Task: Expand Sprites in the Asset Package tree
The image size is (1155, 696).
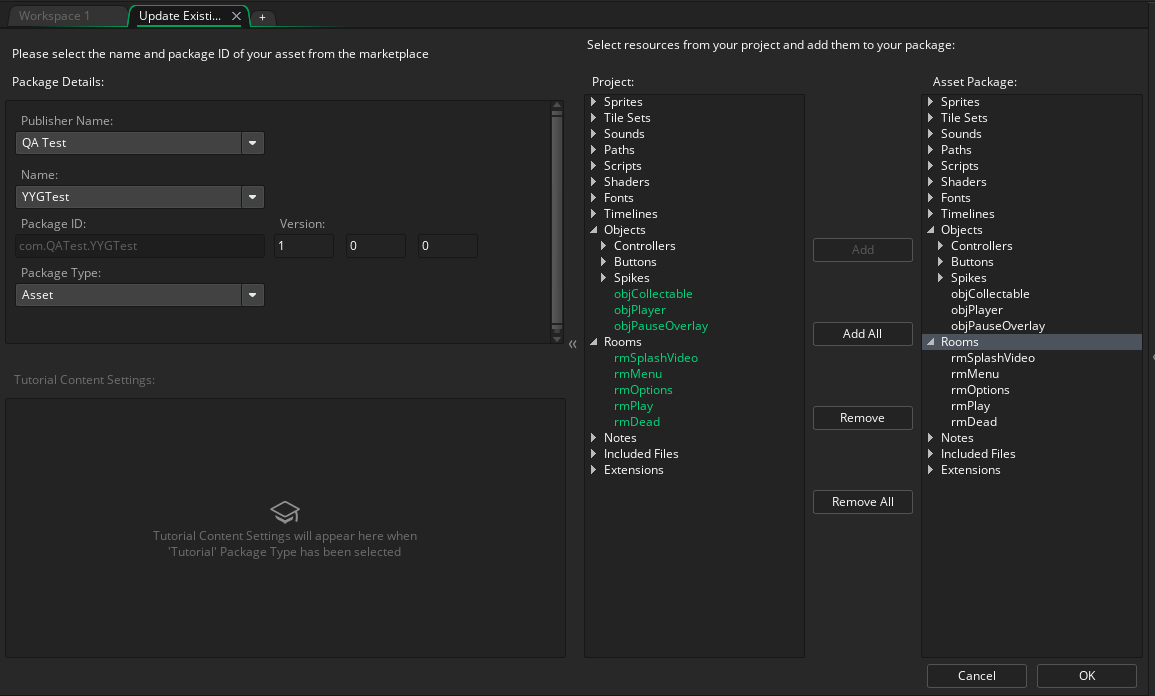Action: click(930, 102)
